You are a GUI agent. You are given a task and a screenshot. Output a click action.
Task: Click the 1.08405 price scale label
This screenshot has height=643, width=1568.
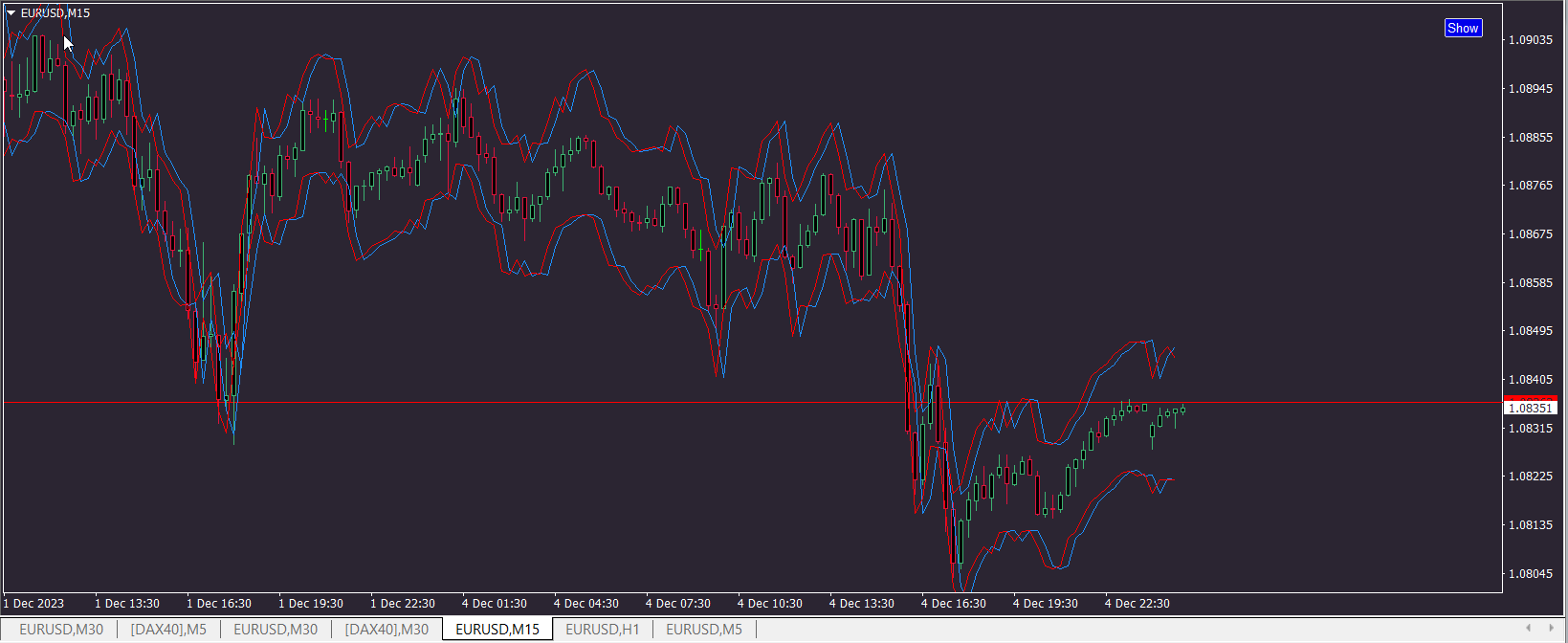pos(1531,380)
